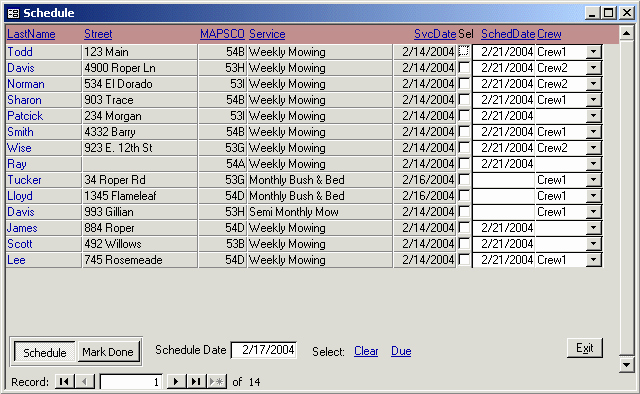This screenshot has height=394, width=640.
Task: Select the Lloyd row checkbox
Action: point(464,195)
